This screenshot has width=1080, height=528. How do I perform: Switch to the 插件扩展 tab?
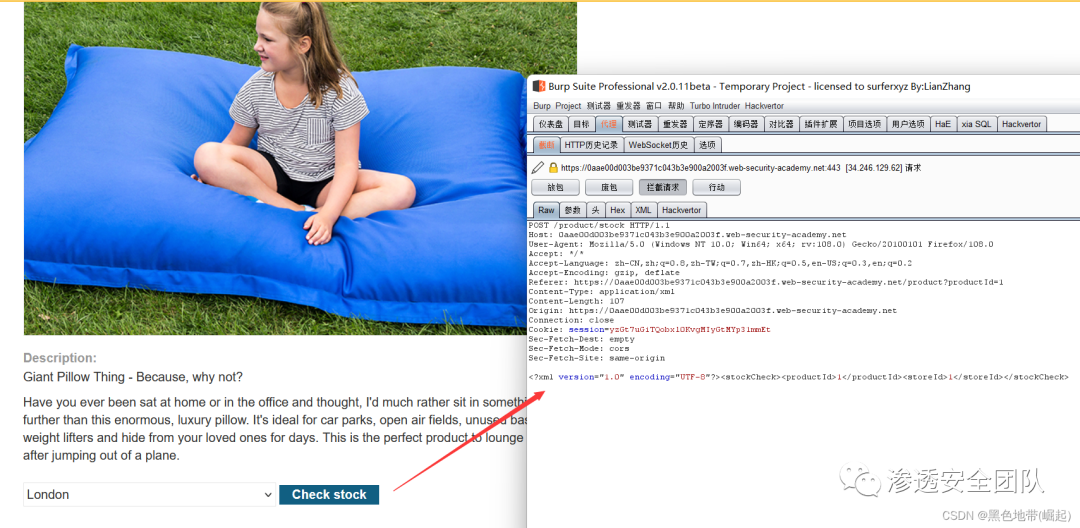point(820,124)
